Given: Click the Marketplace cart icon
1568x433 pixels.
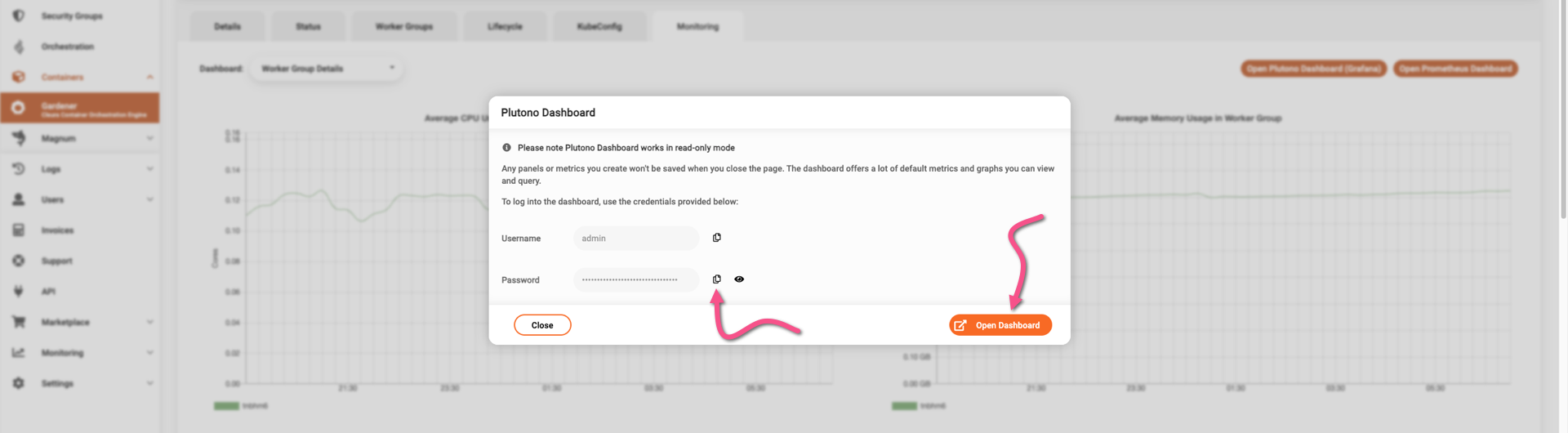Looking at the screenshot, I should 19,322.
